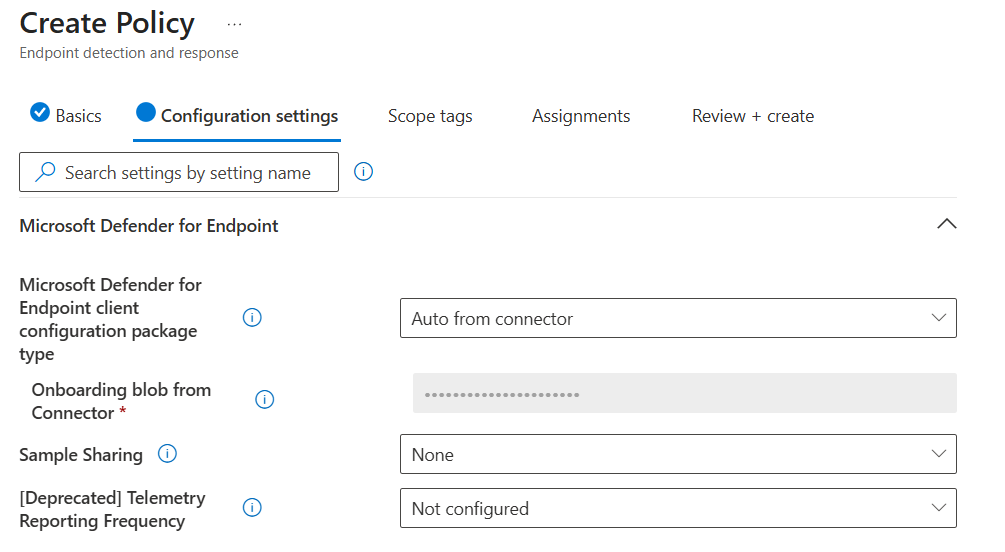Open the Auto from connector dropdown
1005x552 pixels.
coord(677,318)
